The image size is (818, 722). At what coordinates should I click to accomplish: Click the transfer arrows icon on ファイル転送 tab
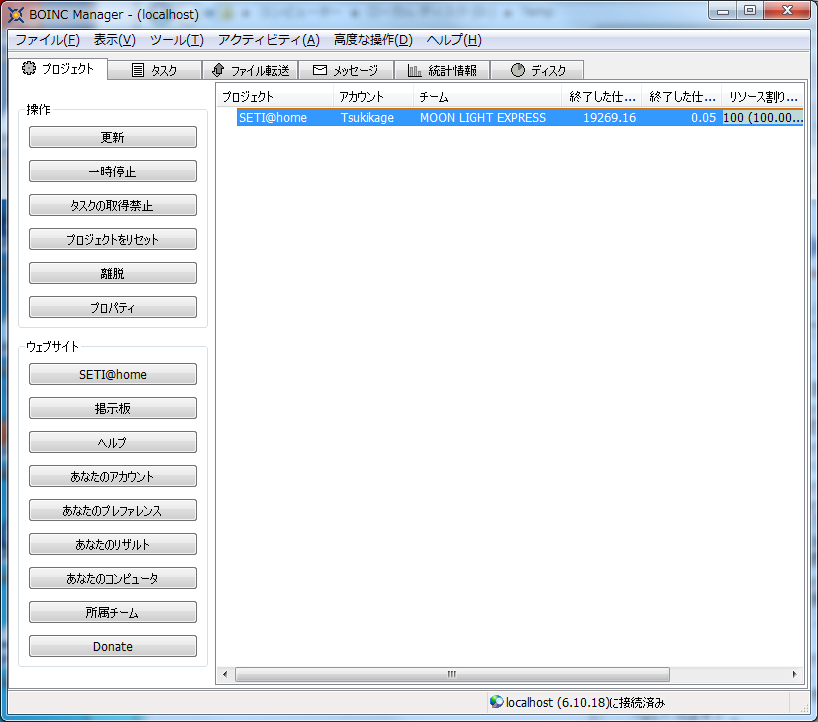click(x=218, y=70)
